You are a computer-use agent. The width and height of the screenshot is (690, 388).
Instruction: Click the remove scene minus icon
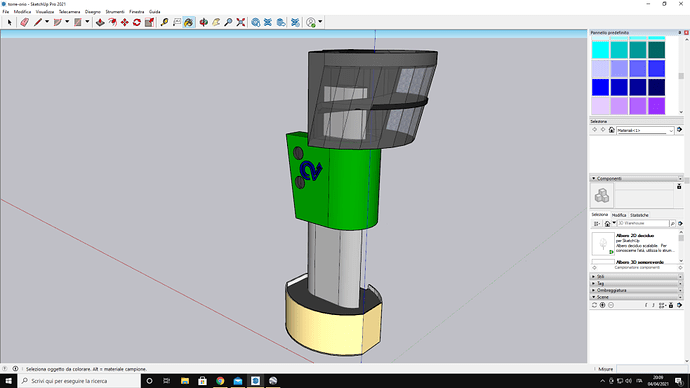click(611, 305)
